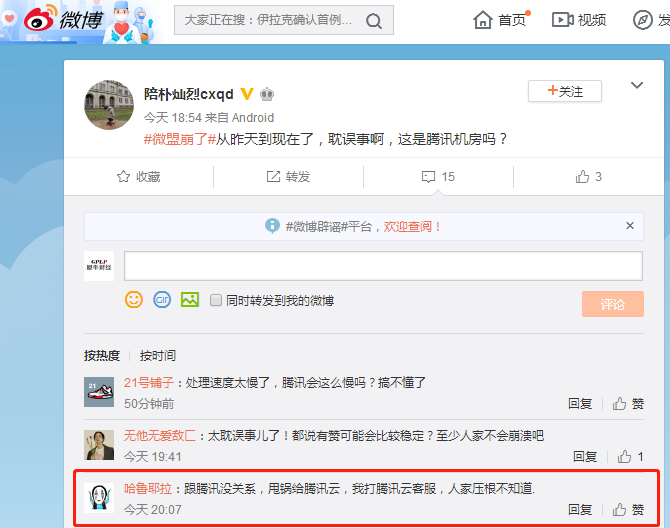The image size is (670, 528).
Task: Open 哈鲁耶拉 commenter avatar
Action: (x=99, y=498)
